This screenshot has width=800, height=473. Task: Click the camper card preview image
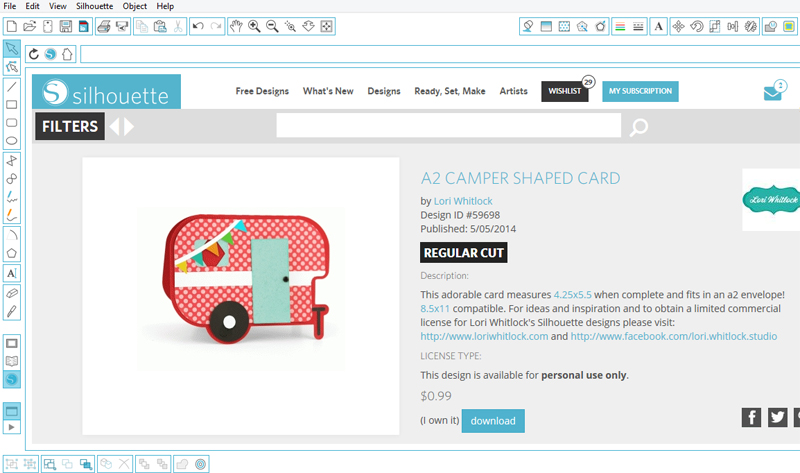[x=241, y=290]
